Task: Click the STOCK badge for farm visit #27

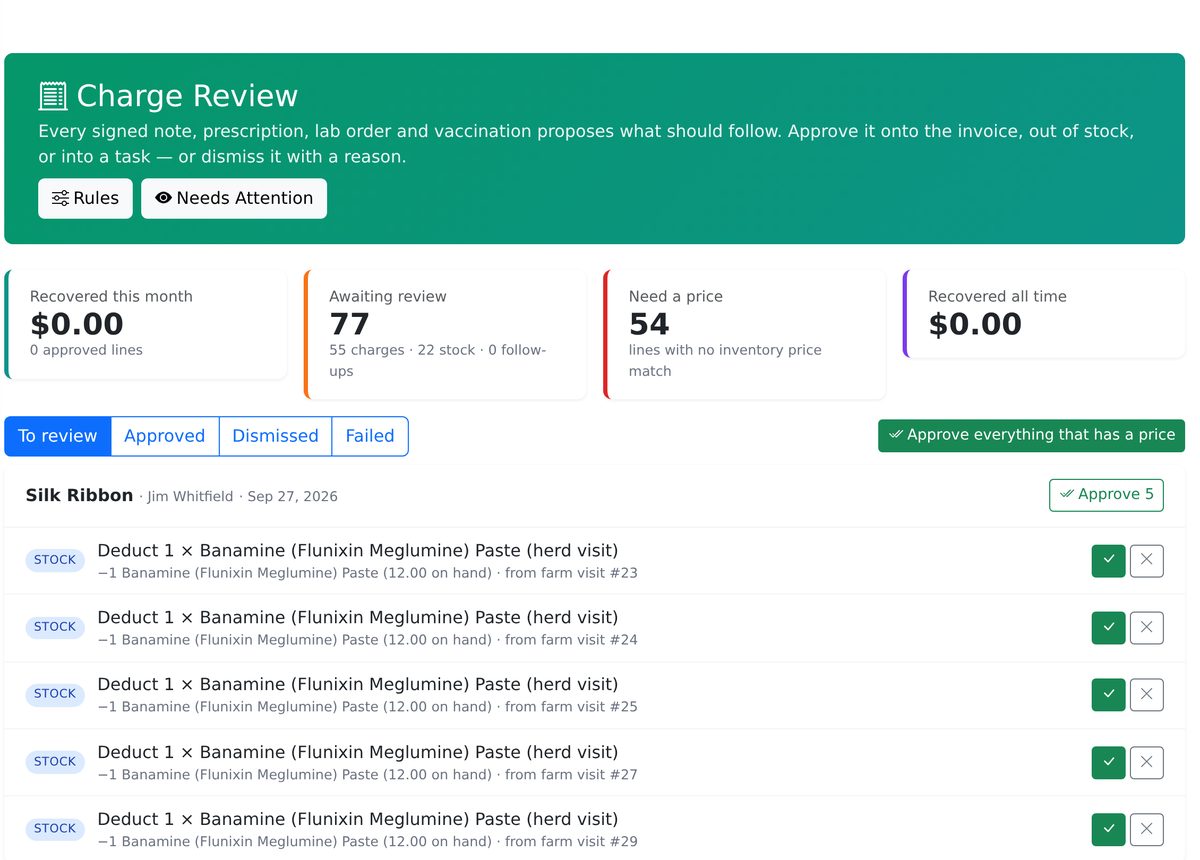Action: tap(55, 762)
